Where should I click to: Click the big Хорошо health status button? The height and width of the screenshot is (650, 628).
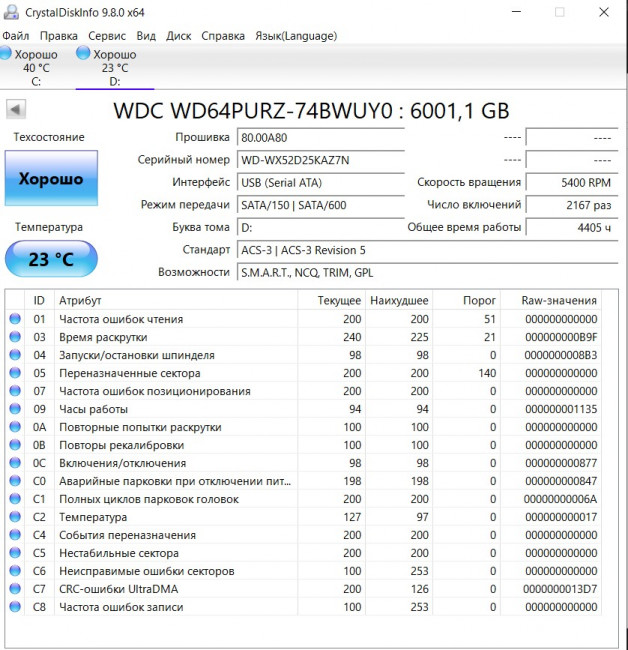pos(51,178)
